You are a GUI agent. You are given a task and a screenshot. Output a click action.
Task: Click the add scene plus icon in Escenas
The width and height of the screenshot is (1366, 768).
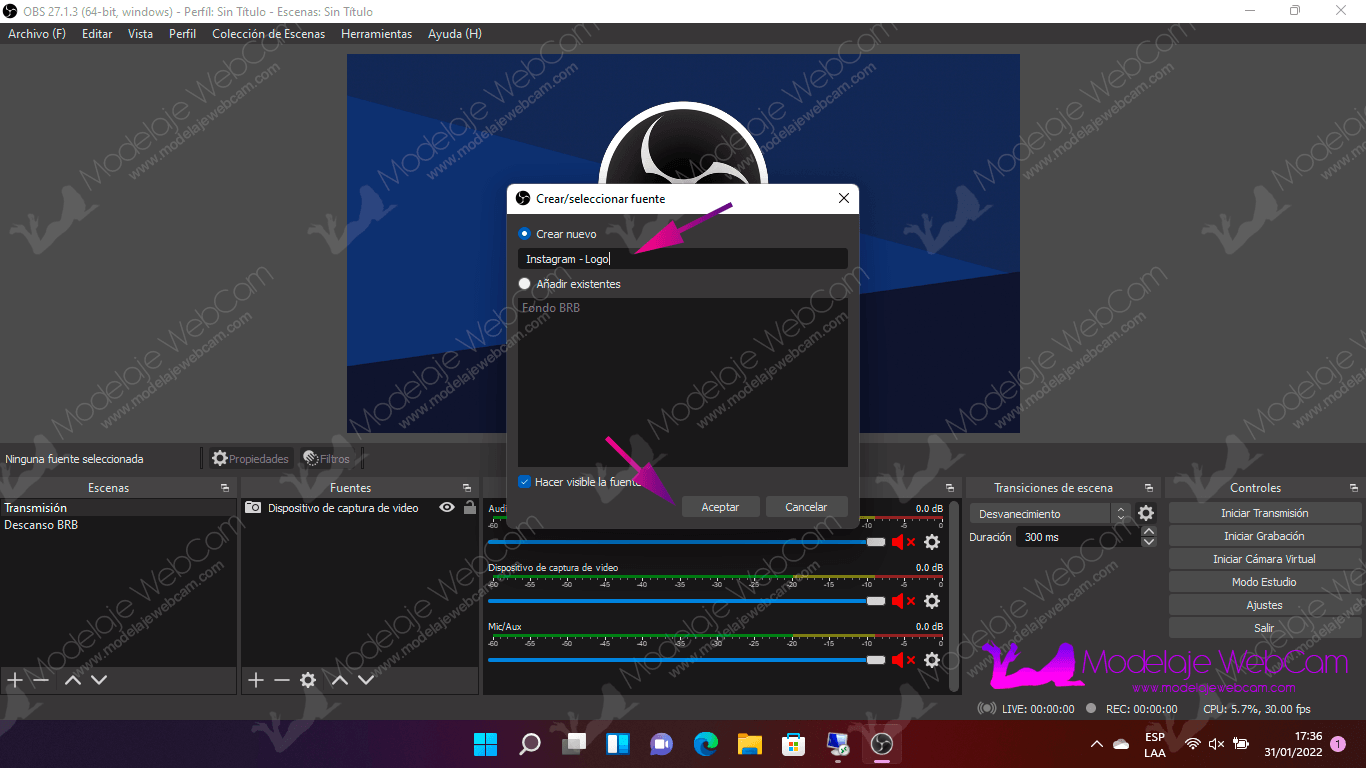point(15,680)
